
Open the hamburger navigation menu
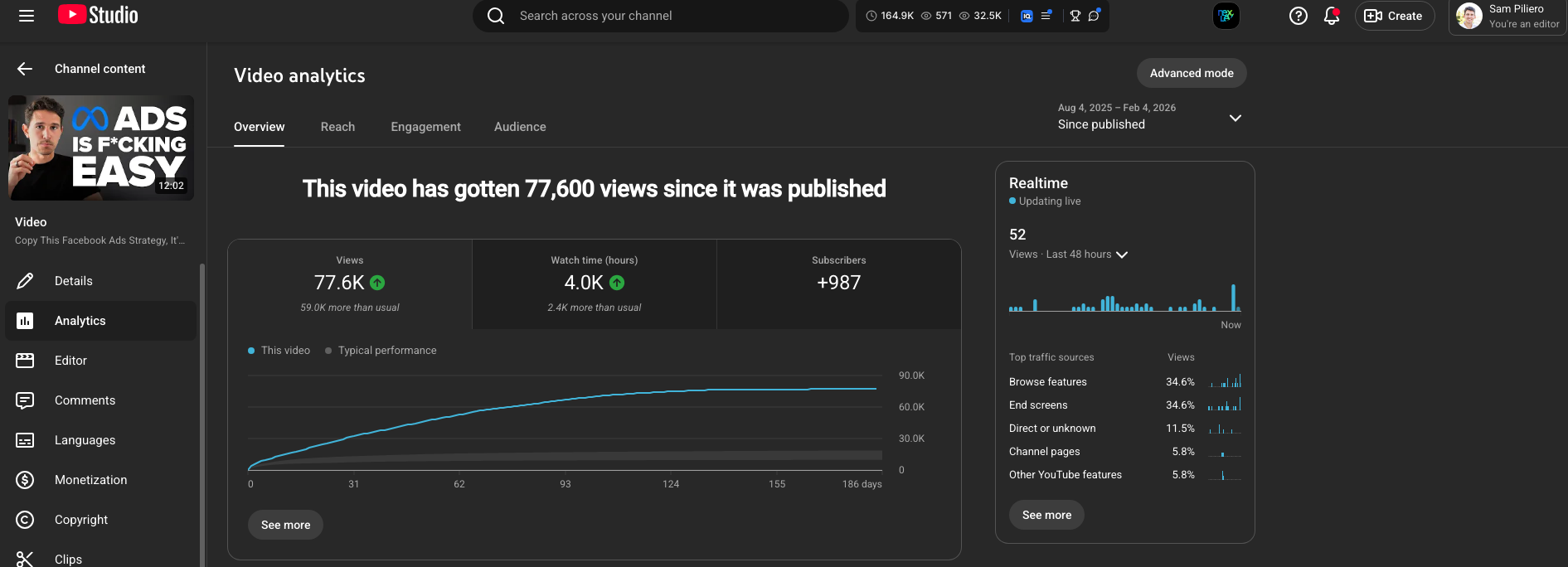(27, 16)
